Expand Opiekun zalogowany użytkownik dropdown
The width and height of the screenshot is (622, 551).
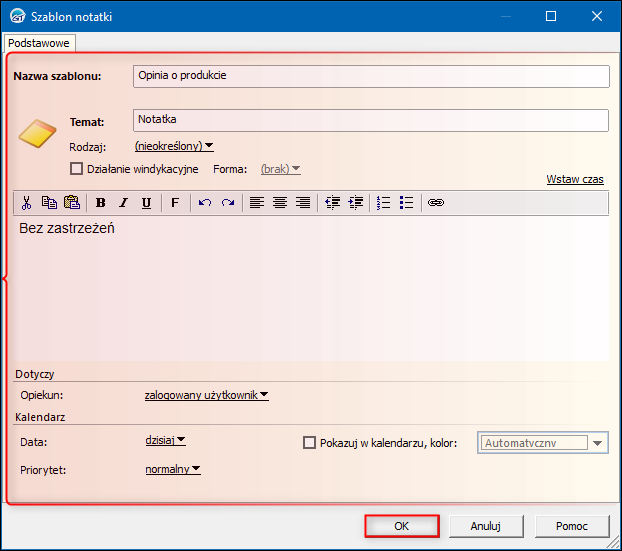tap(207, 395)
